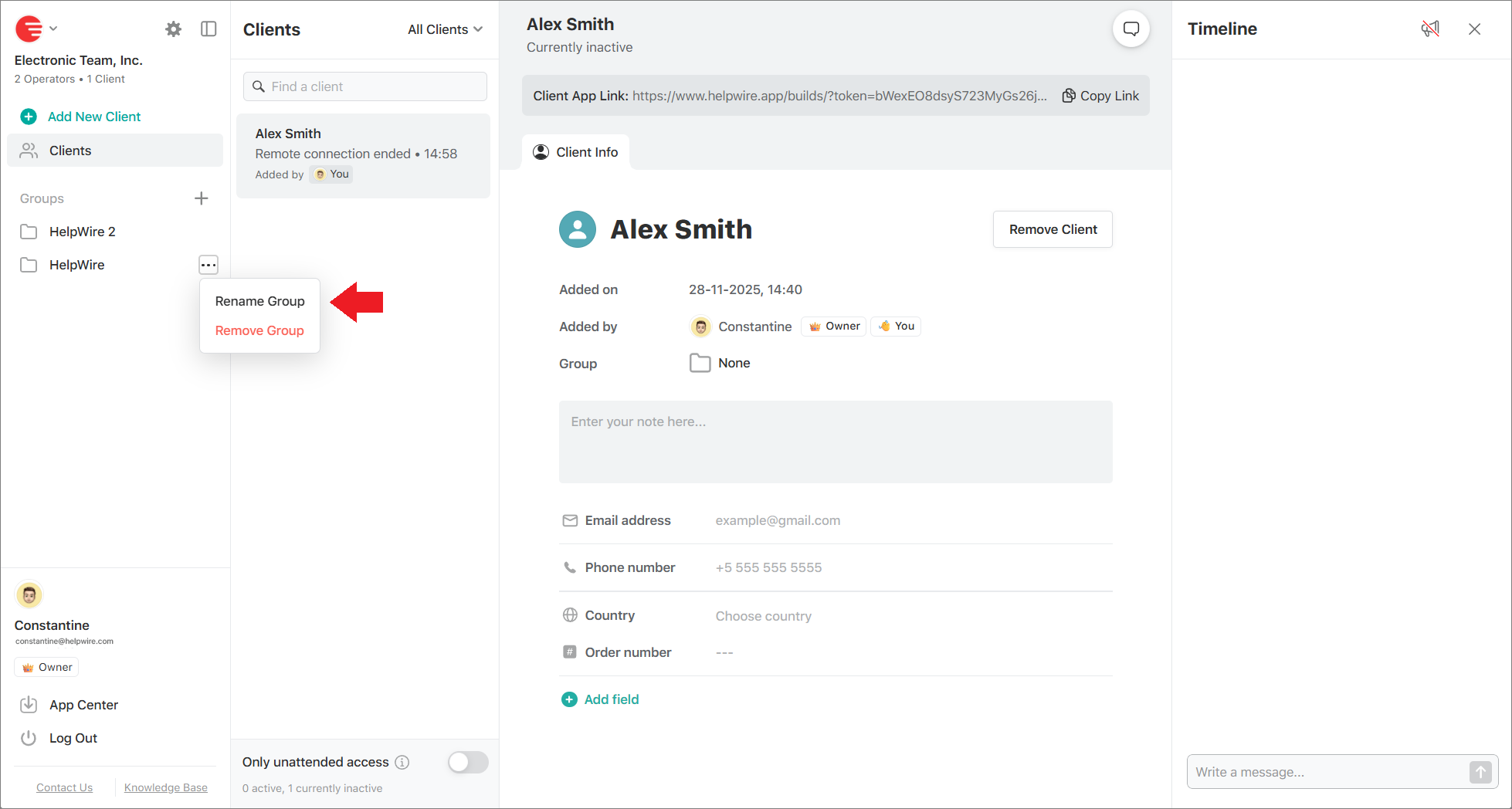Select Rename Group from the menu
The width and height of the screenshot is (1512, 809).
[259, 301]
